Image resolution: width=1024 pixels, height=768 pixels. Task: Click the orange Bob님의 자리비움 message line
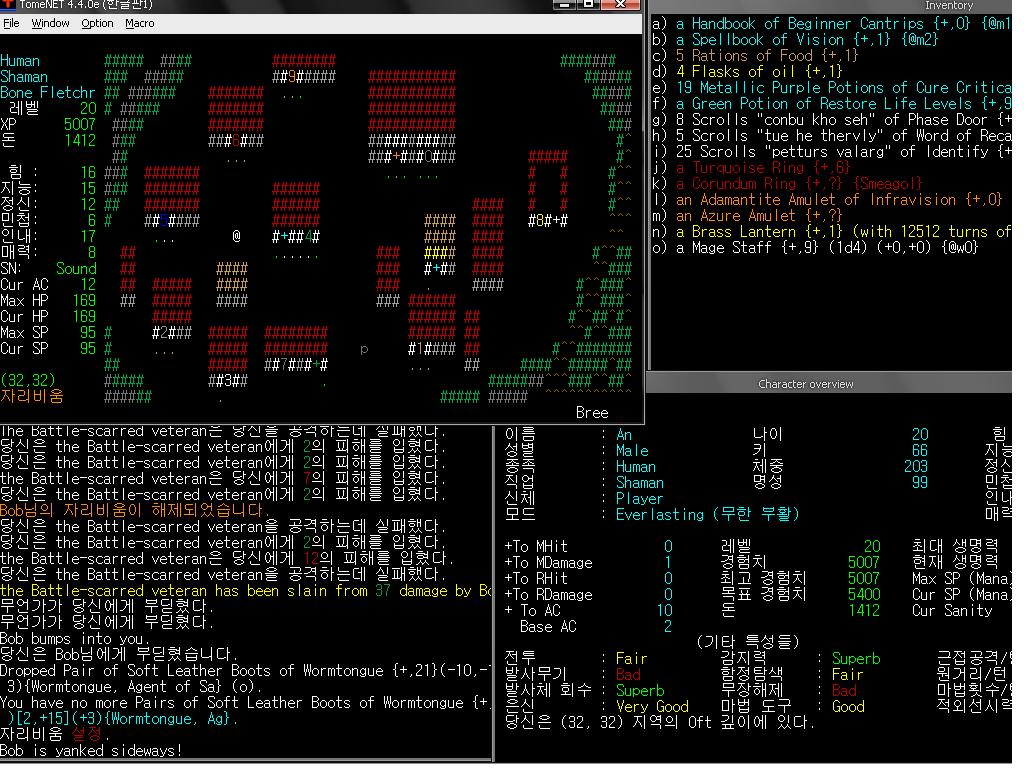click(134, 511)
